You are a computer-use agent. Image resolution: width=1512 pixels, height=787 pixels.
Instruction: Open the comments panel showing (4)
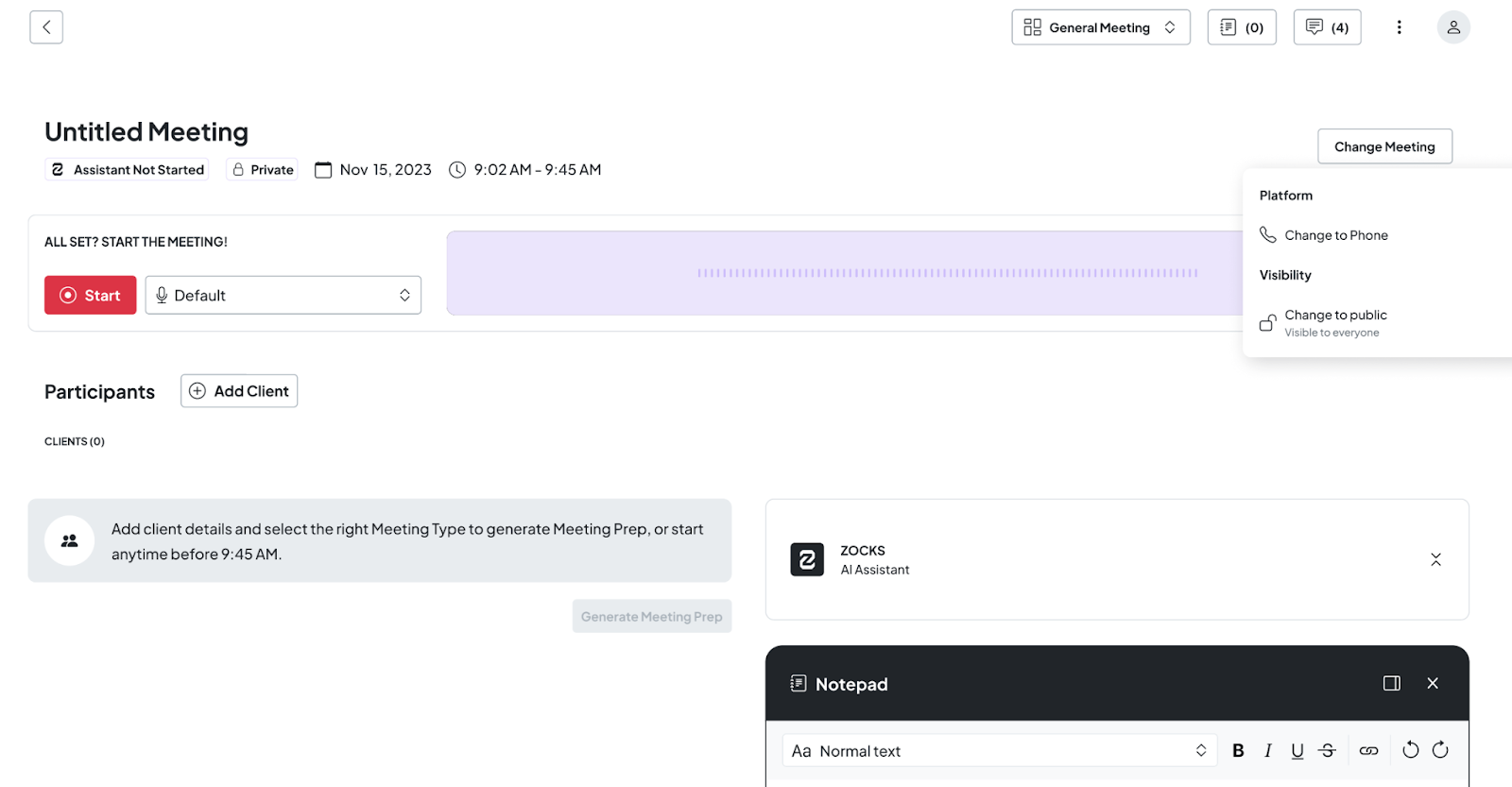[x=1327, y=27]
